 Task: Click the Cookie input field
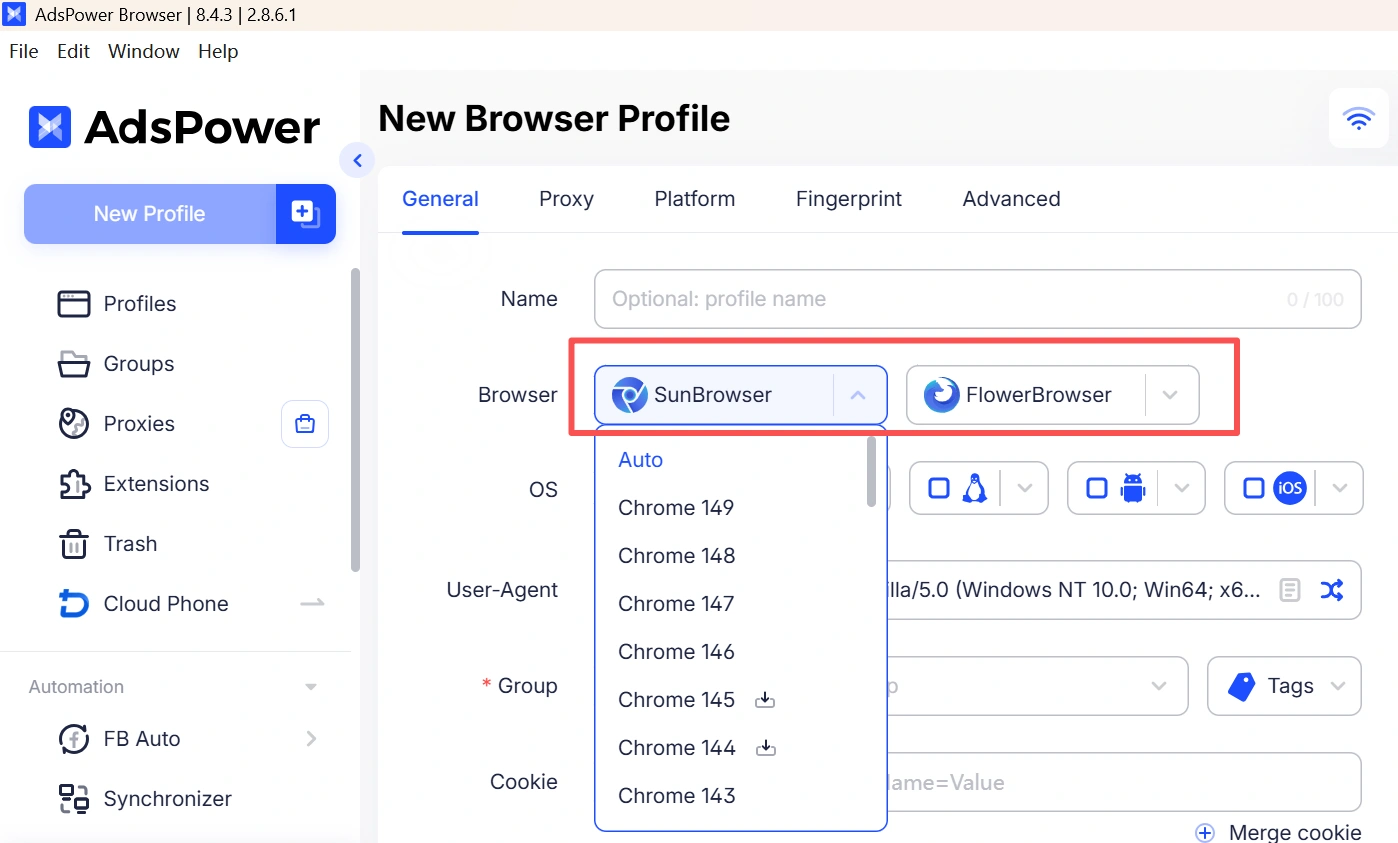pyautogui.click(x=1124, y=782)
